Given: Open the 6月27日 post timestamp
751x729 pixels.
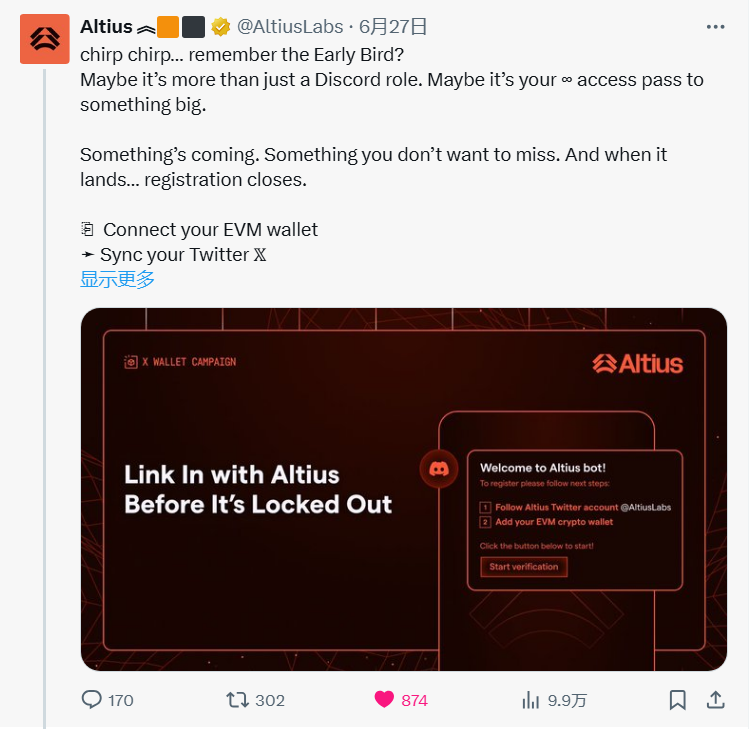Looking at the screenshot, I should pyautogui.click(x=393, y=27).
